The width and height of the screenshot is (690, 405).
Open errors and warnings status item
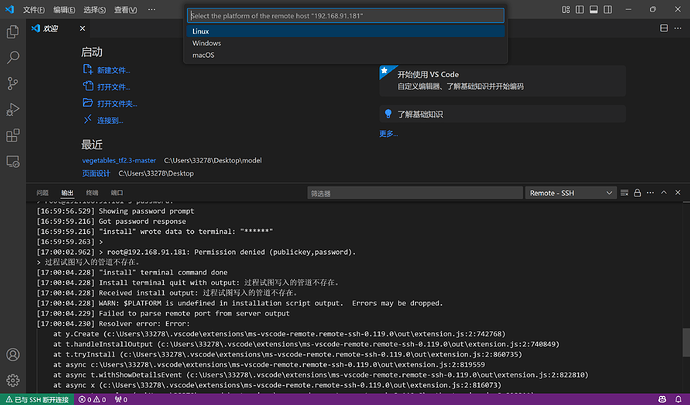click(x=92, y=399)
